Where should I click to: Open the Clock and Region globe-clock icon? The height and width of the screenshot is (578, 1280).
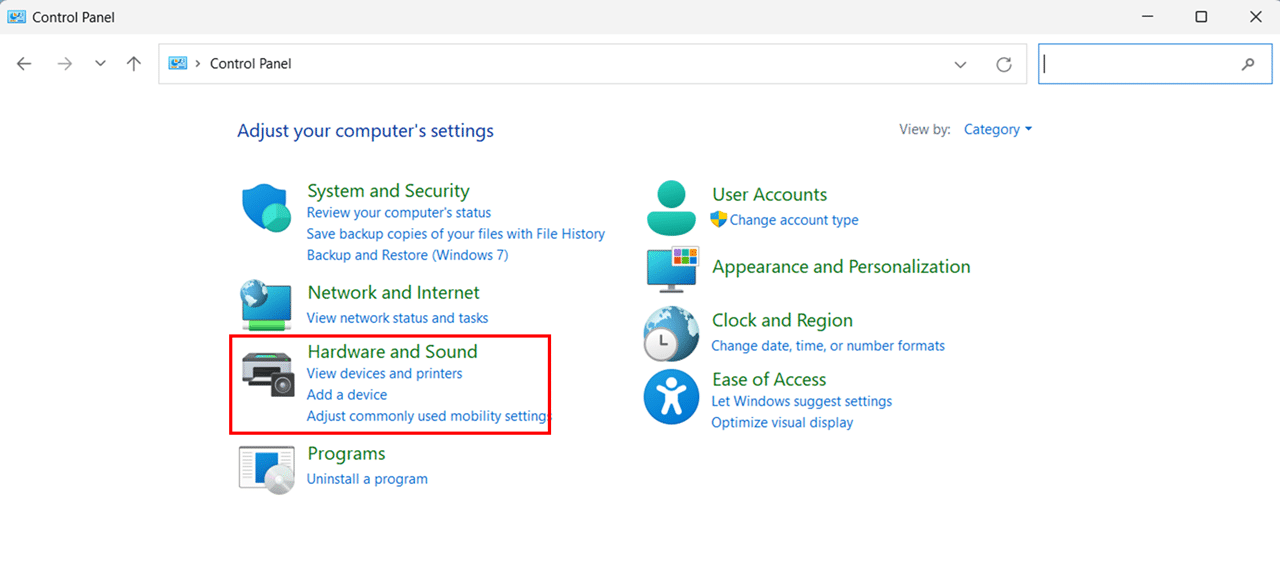point(670,333)
